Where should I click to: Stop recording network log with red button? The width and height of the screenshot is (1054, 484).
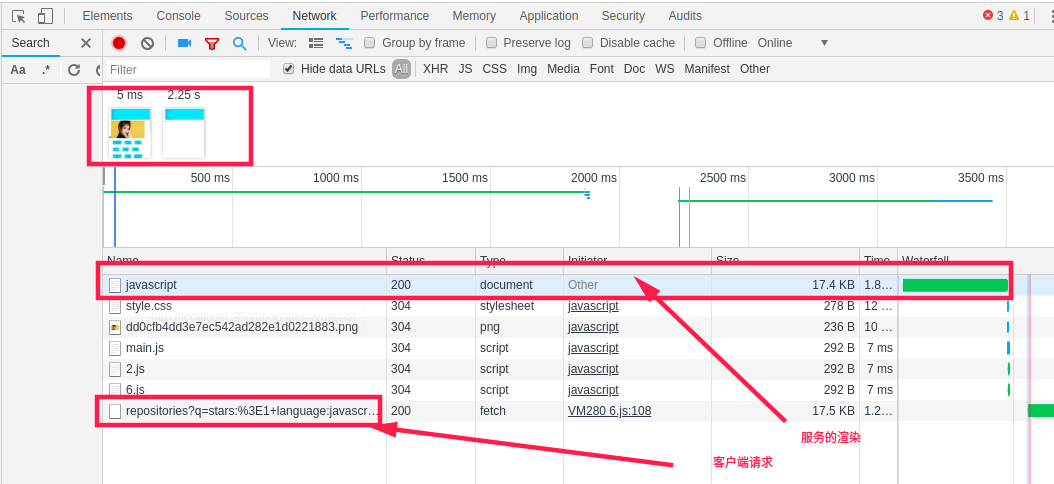[119, 43]
